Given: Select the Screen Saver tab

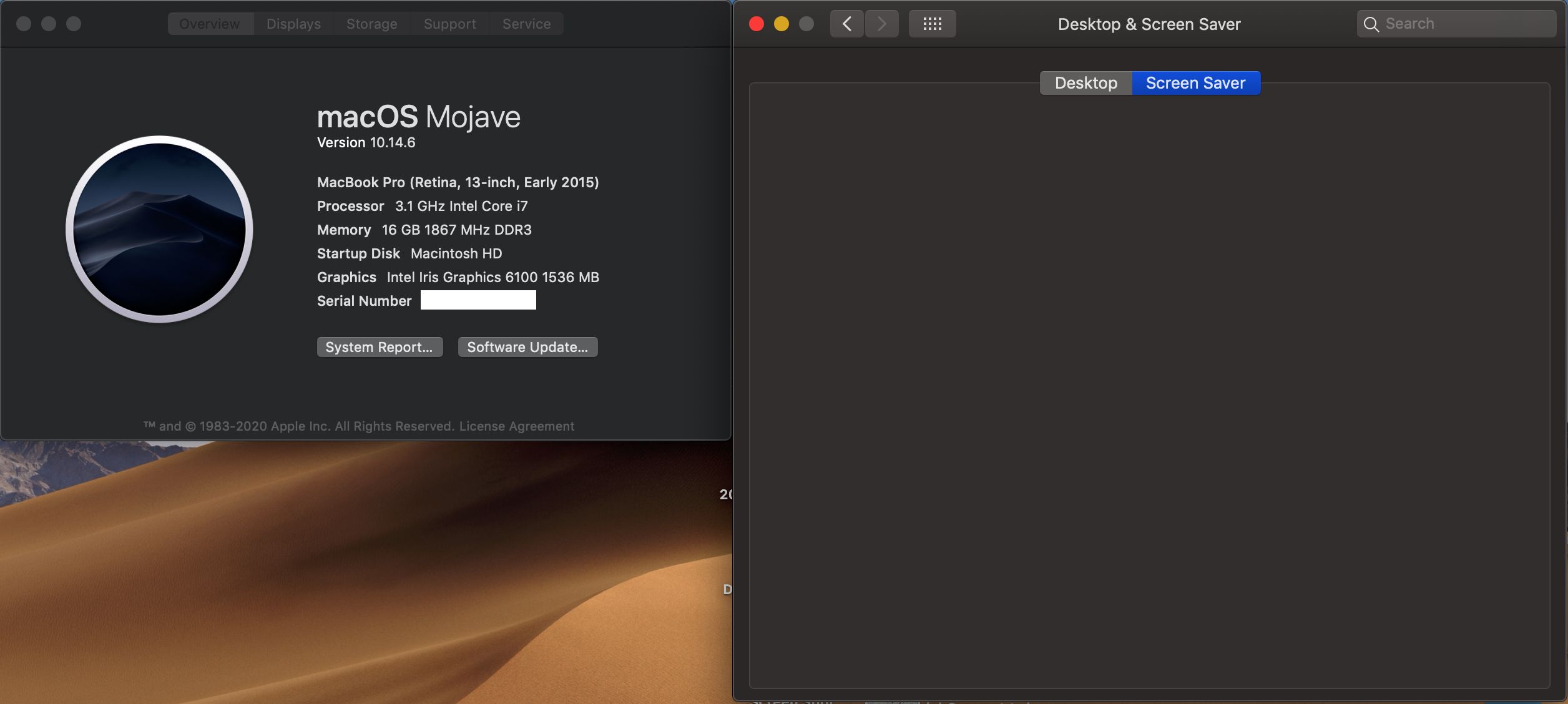Looking at the screenshot, I should tap(1195, 82).
